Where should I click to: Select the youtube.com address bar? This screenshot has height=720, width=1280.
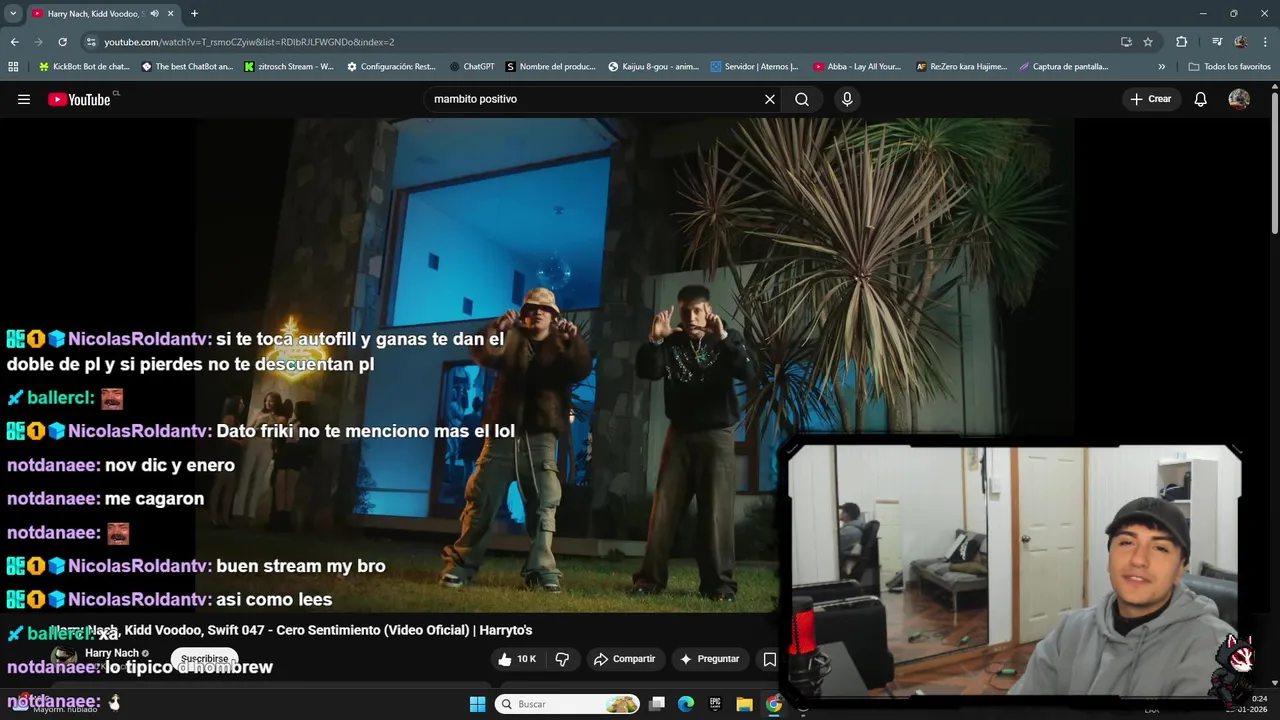click(600, 42)
